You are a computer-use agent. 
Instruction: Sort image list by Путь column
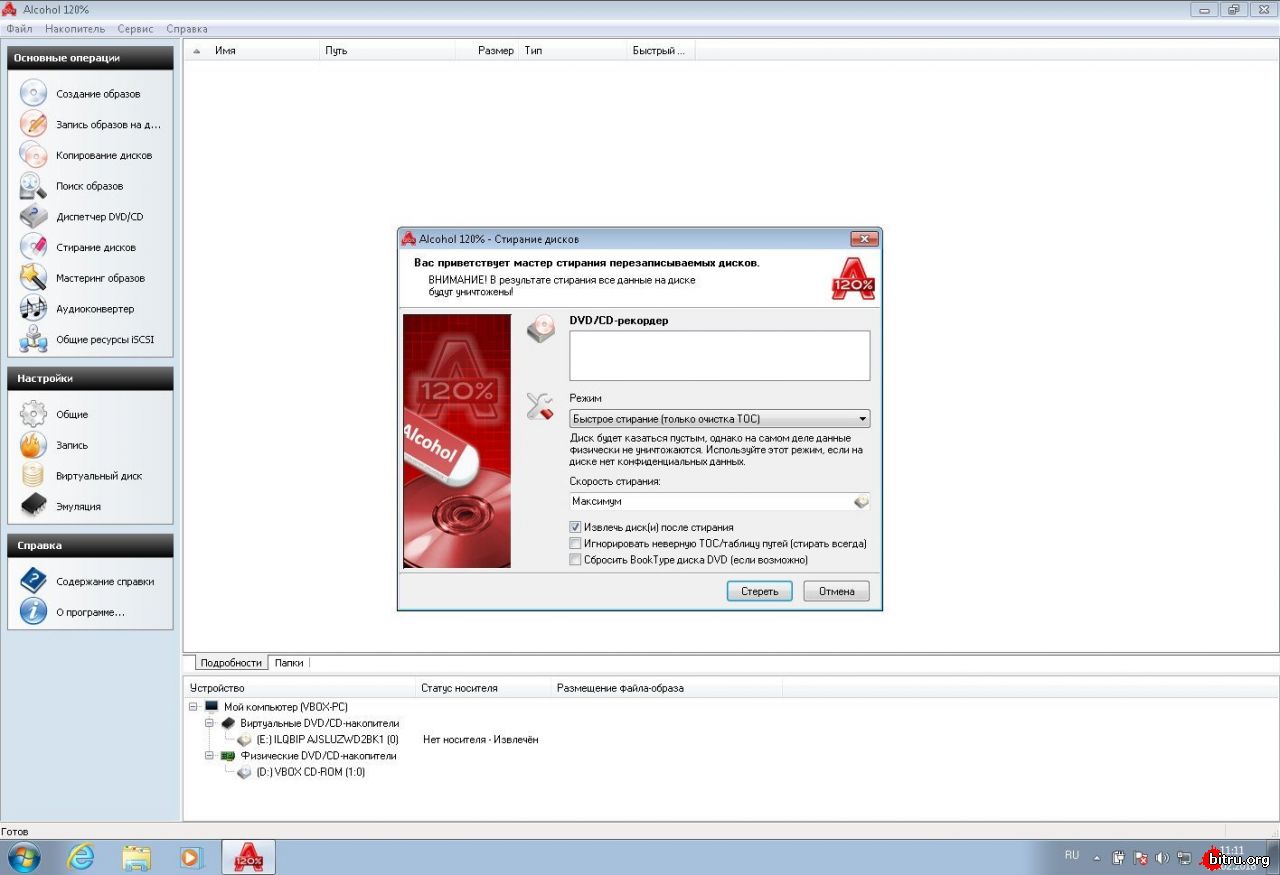[x=387, y=50]
